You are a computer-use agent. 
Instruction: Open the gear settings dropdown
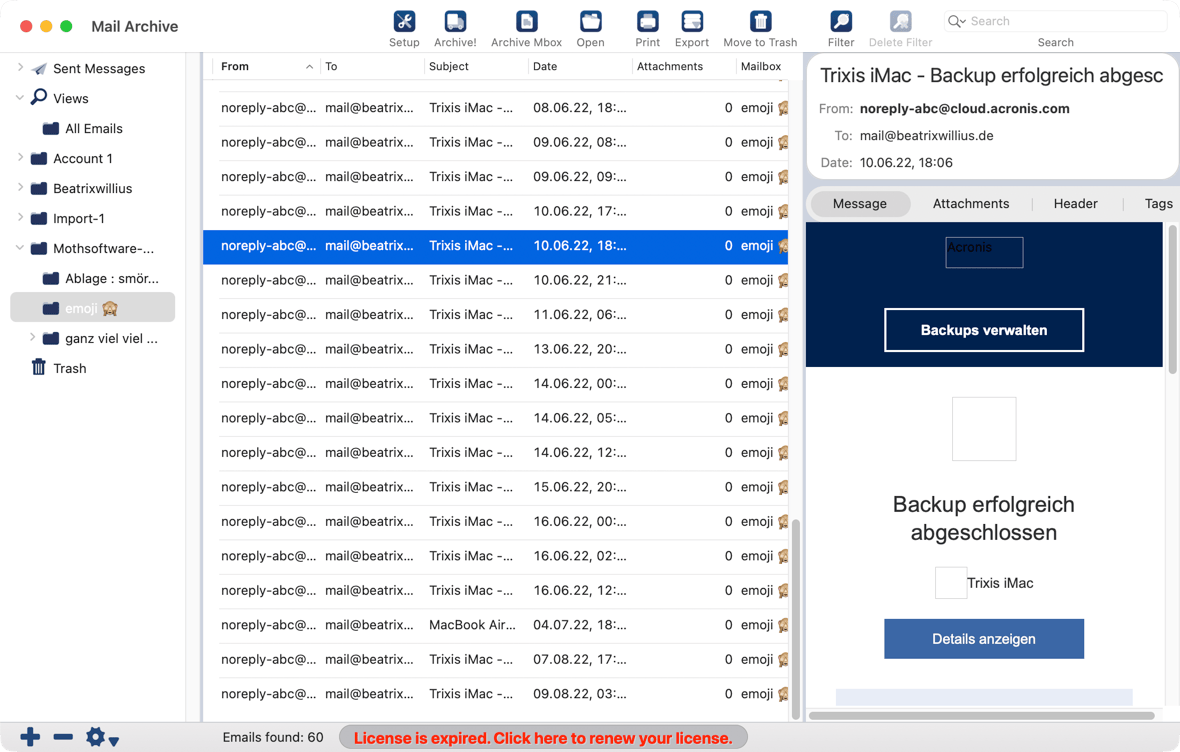(101, 738)
